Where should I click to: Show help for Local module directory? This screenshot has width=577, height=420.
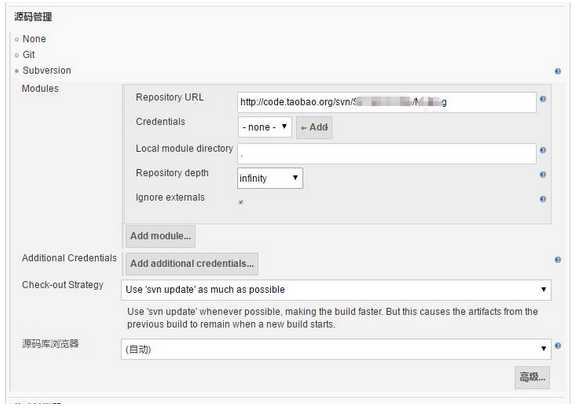pos(543,150)
